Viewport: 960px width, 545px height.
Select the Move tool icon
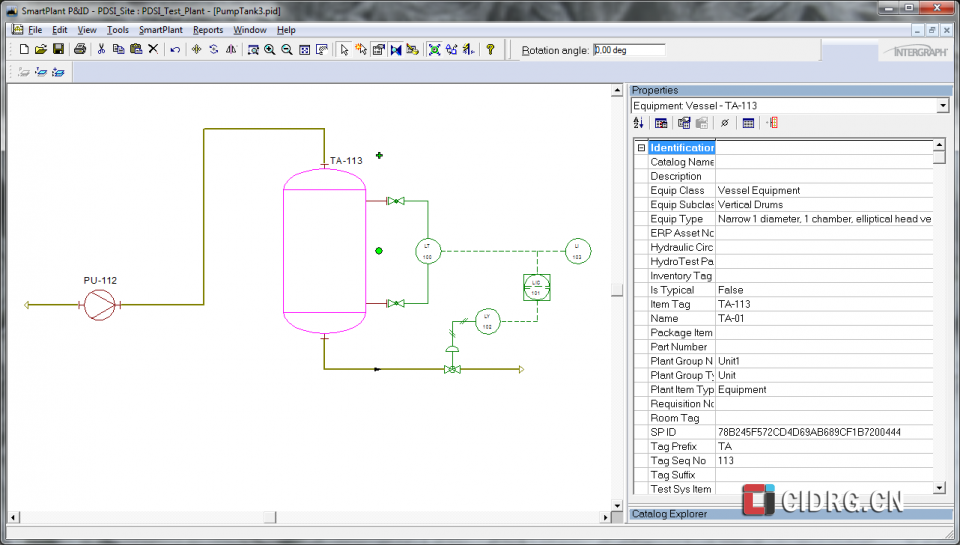(197, 50)
